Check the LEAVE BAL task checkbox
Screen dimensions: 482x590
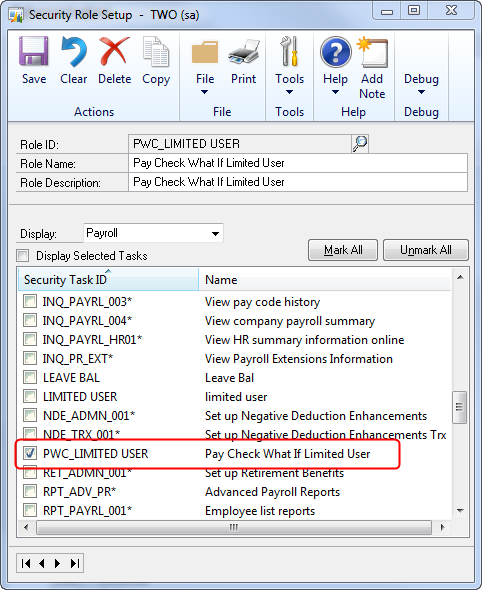pyautogui.click(x=30, y=377)
